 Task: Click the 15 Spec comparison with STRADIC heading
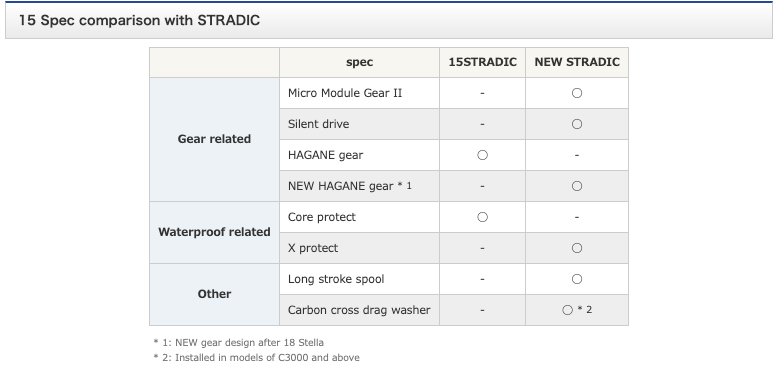tap(139, 20)
